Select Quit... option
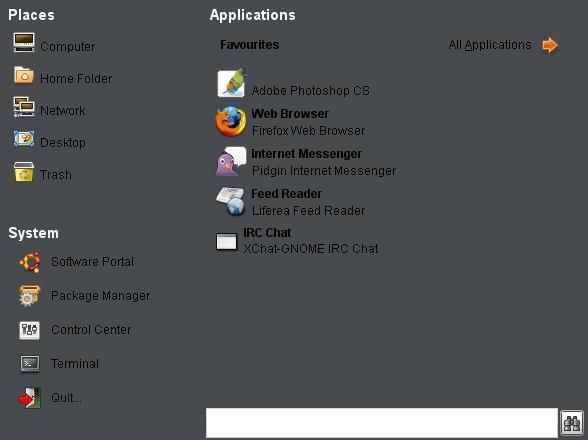This screenshot has height=440, width=588. (x=66, y=398)
